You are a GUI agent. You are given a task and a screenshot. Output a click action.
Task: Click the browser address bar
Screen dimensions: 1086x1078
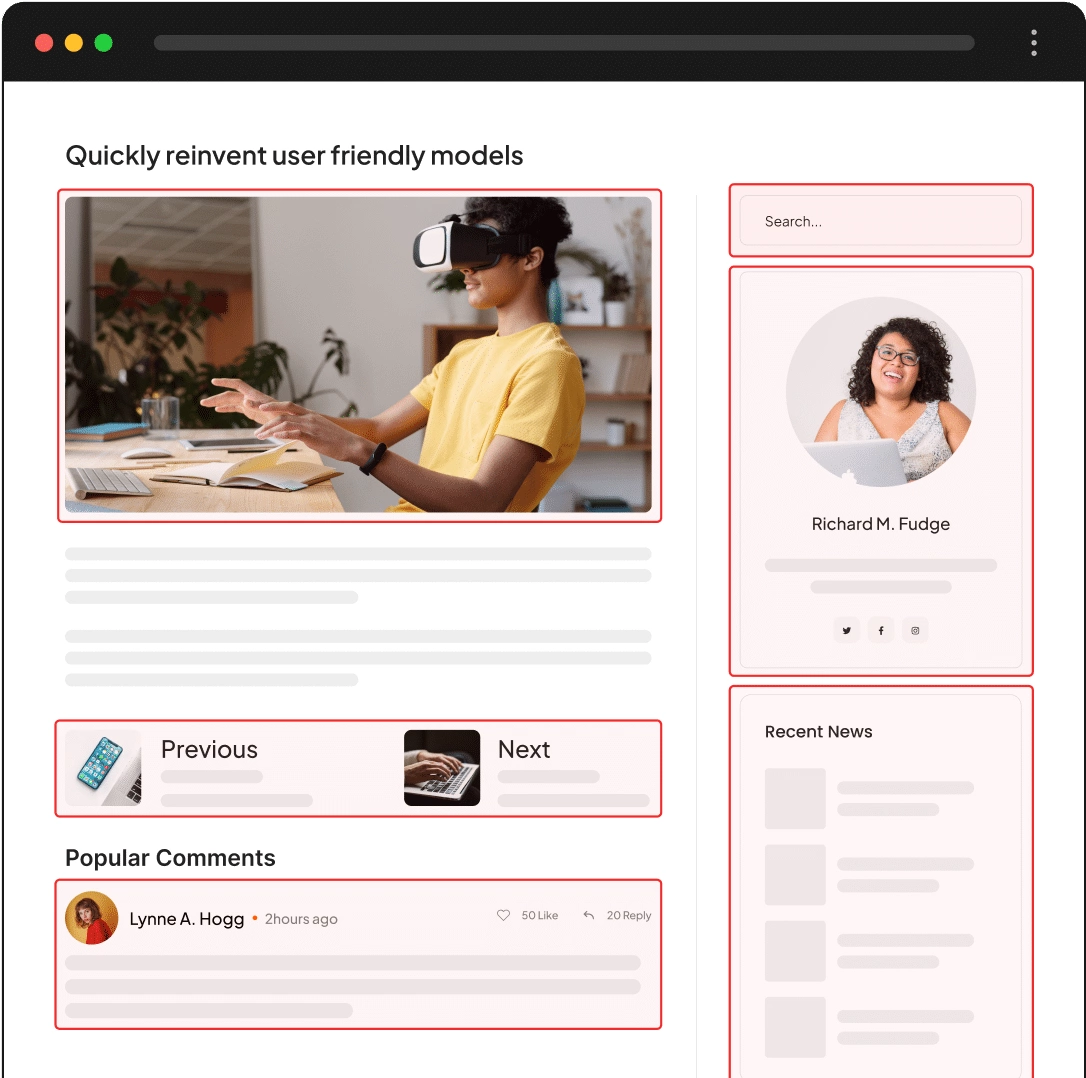(563, 42)
